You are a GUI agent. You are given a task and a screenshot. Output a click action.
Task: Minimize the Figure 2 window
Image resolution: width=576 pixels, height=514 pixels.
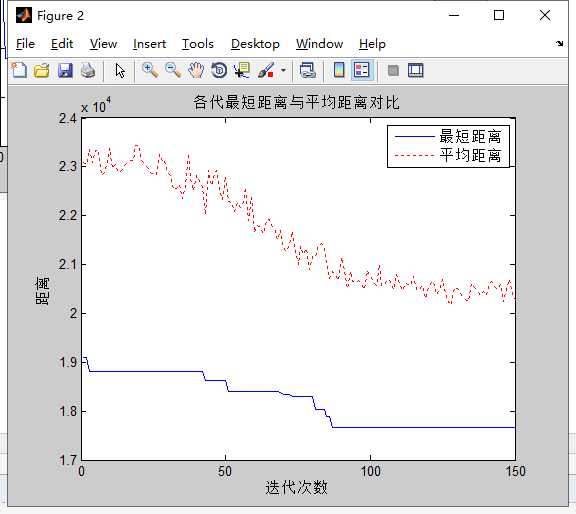click(x=454, y=15)
